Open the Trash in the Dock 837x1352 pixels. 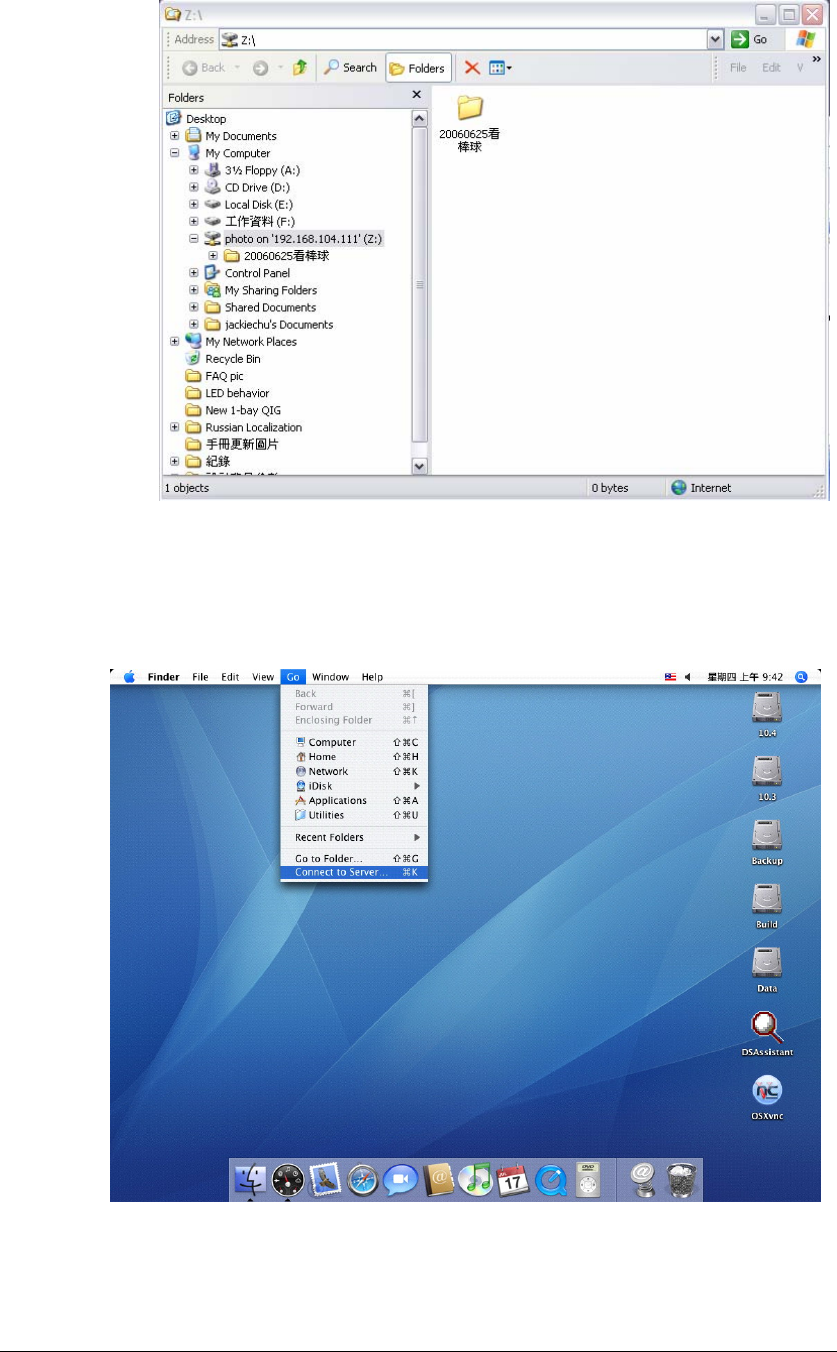pos(684,1181)
